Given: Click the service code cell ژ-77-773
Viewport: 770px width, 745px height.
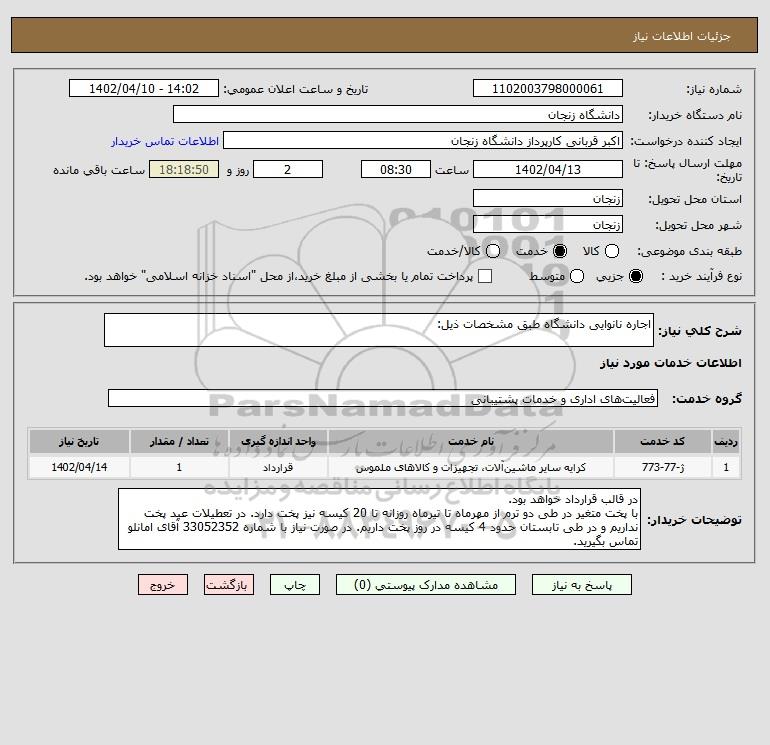Looking at the screenshot, I should pos(662,467).
